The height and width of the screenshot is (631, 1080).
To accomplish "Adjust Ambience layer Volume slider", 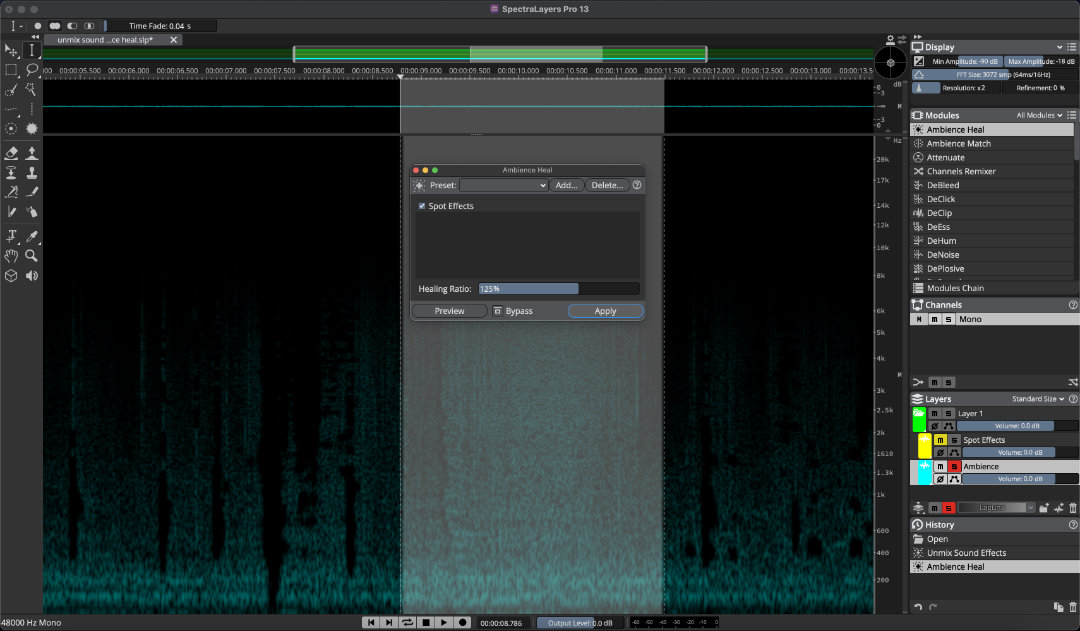I will click(1019, 479).
